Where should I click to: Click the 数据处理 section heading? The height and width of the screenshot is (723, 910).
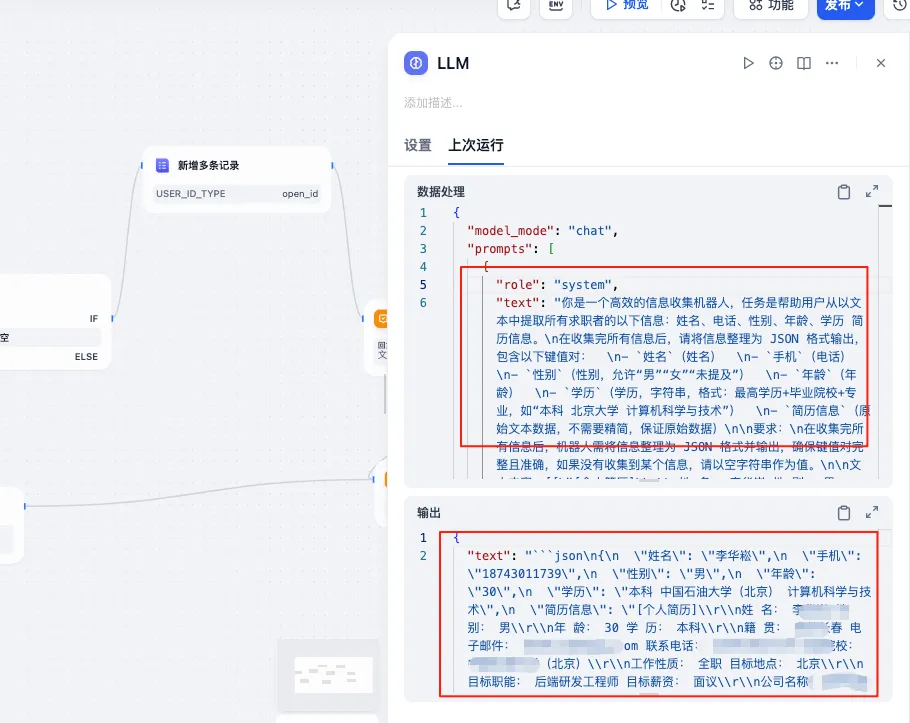click(441, 192)
